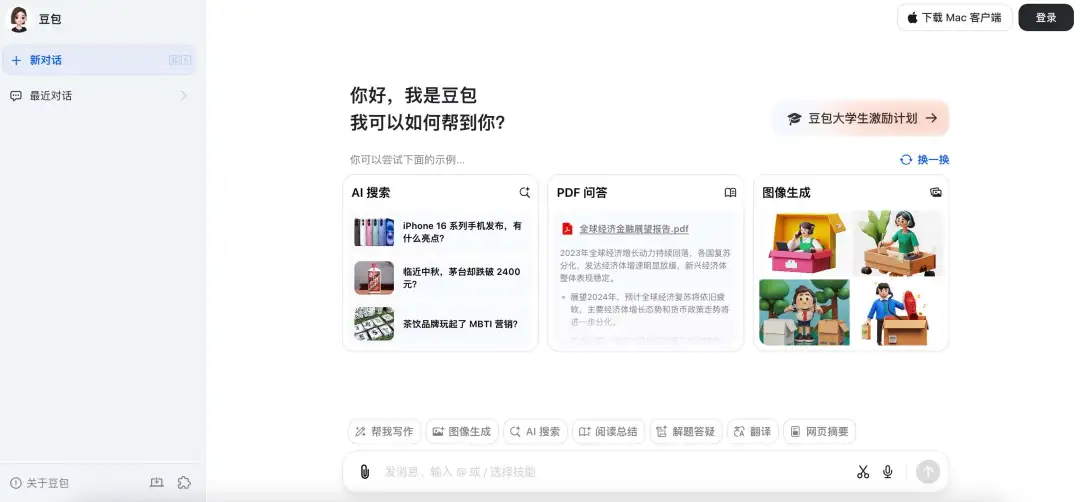Screen dimensions: 1080x502
Task: Focus the 发消息 message input field
Action: [613, 472]
